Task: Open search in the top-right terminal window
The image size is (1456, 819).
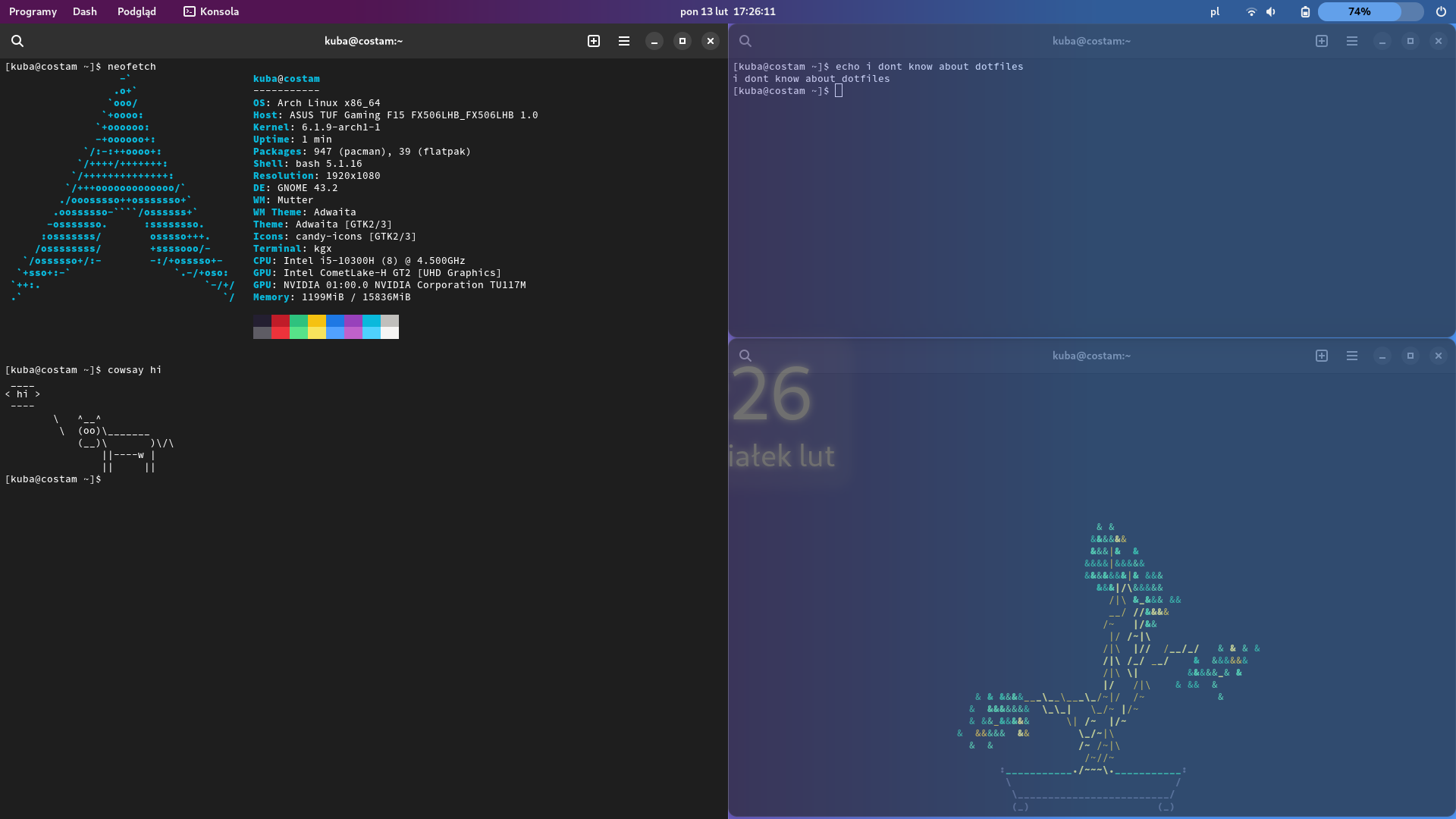Action: point(745,41)
